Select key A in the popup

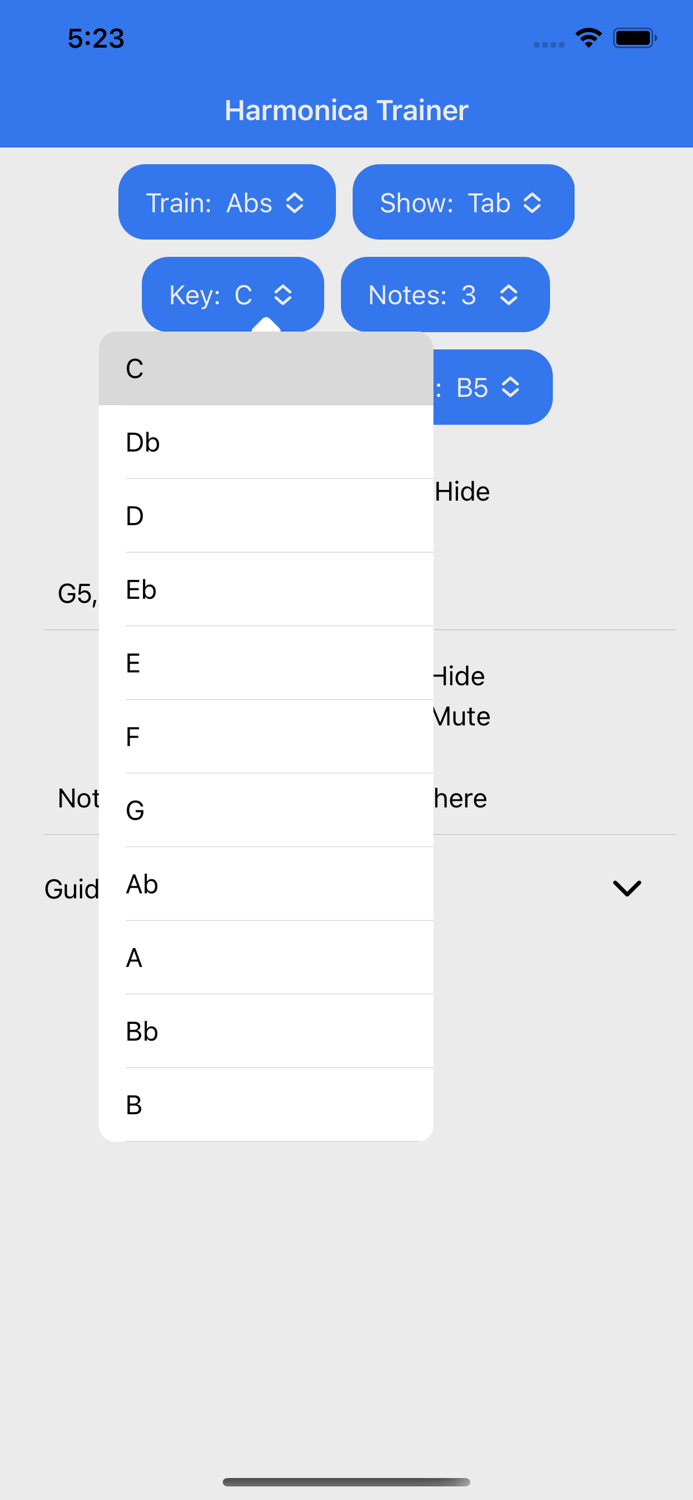click(x=265, y=958)
